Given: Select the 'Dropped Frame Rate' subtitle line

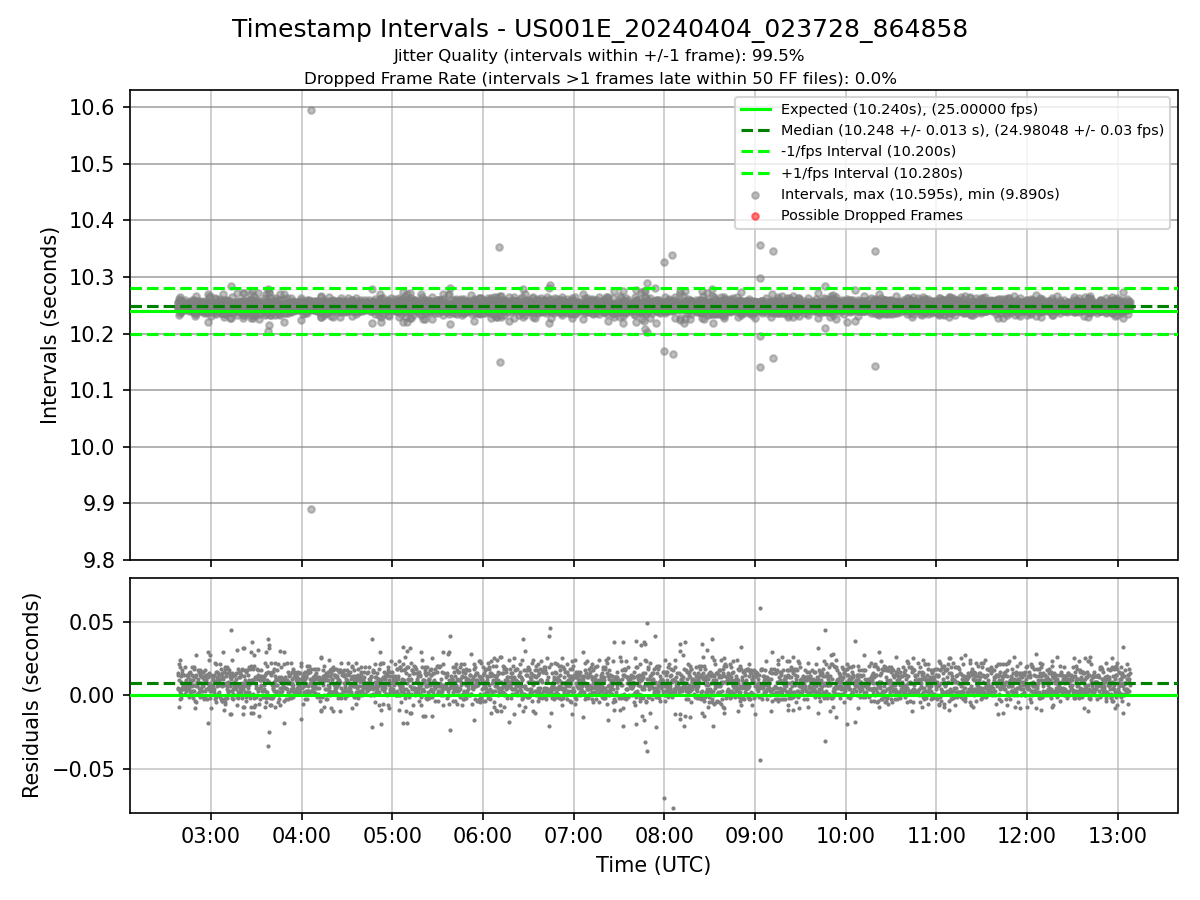Looking at the screenshot, I should coord(600,78).
